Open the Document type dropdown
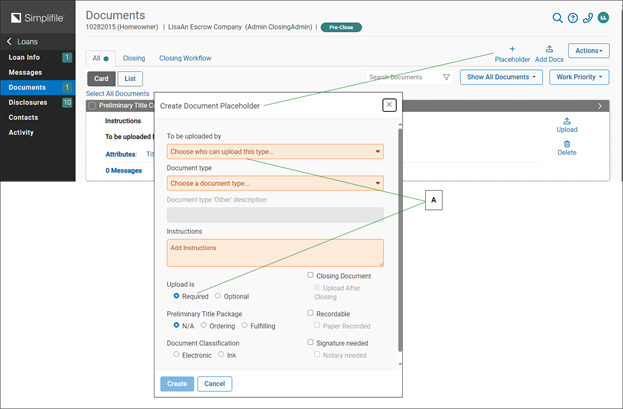623x409 pixels. click(275, 183)
